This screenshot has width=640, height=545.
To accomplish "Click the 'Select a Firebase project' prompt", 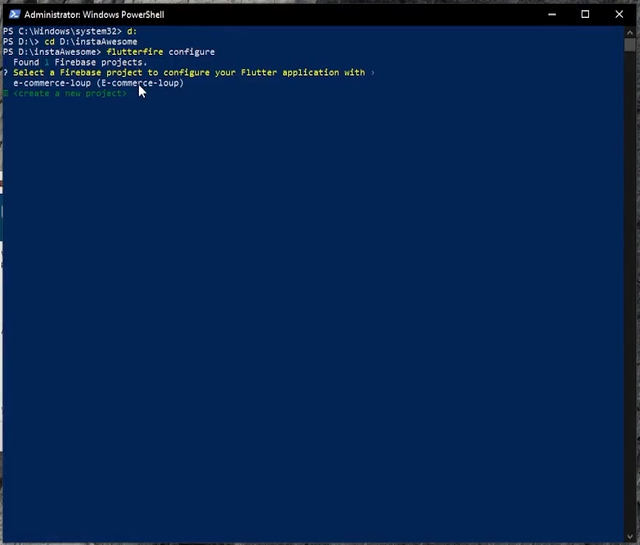I will tap(189, 73).
